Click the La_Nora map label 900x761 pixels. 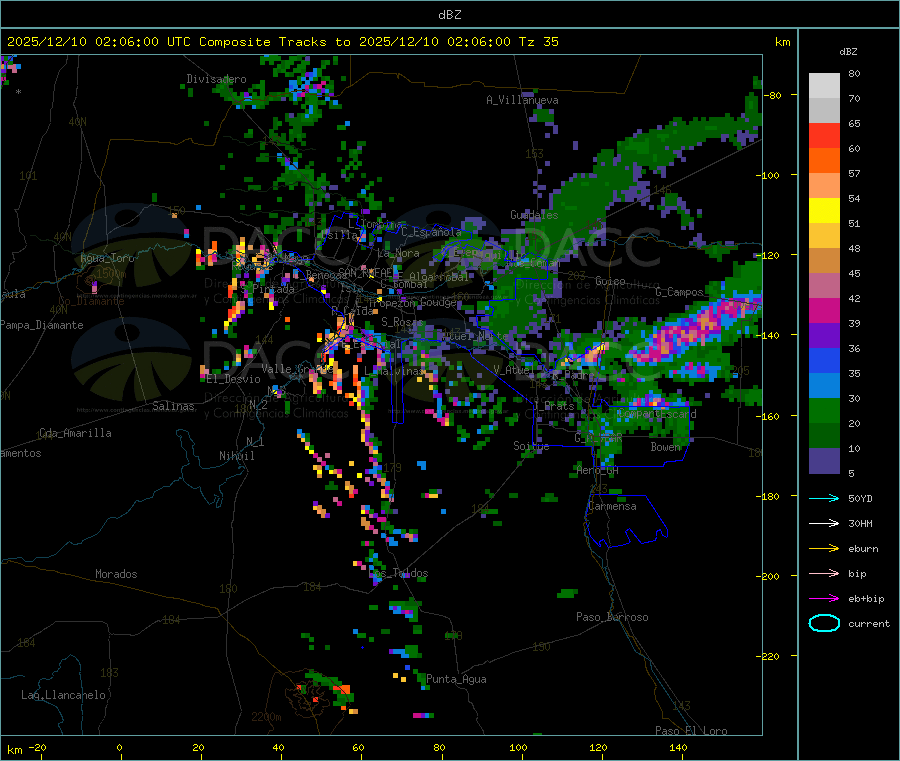(398, 253)
